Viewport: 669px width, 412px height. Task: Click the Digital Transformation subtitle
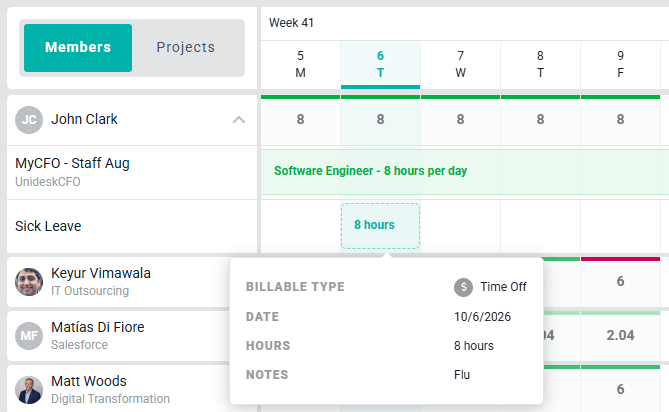pos(111,399)
